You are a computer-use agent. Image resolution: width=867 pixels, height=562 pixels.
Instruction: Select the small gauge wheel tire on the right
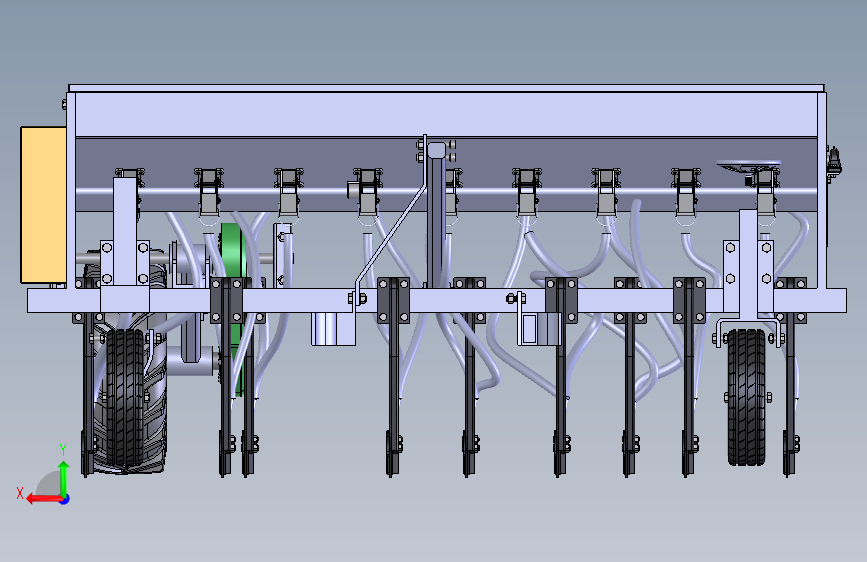pos(747,397)
